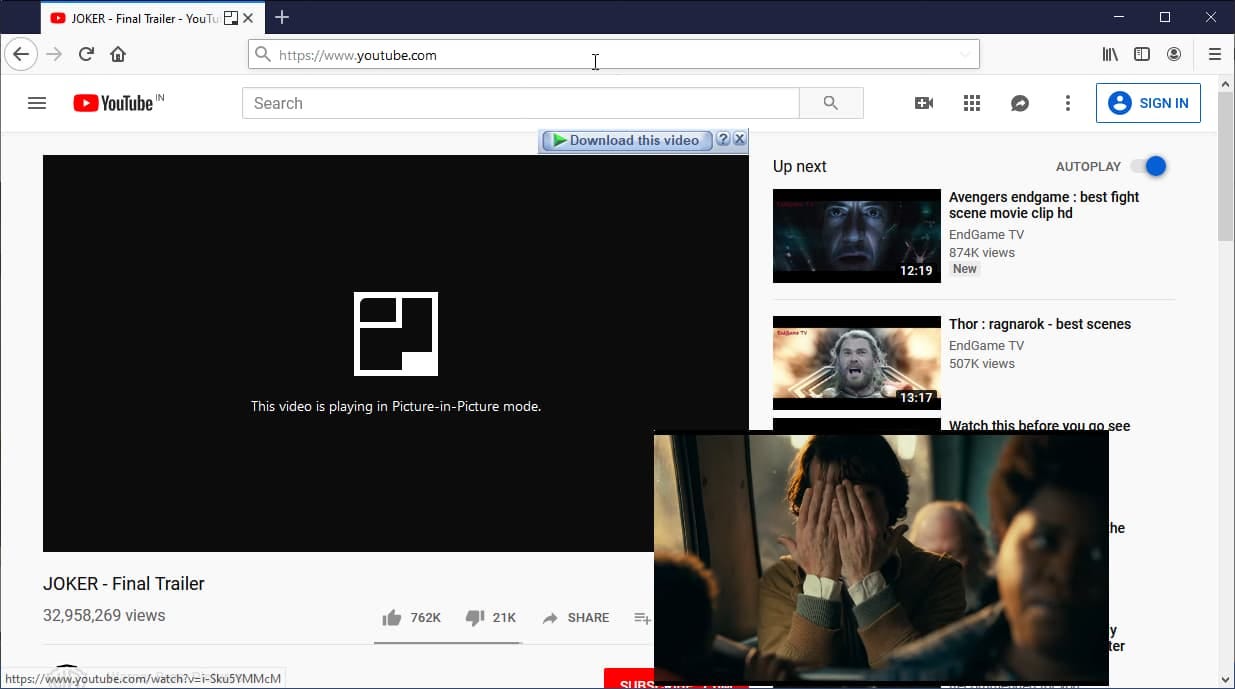Open Thor ragnarok video thumbnail
Viewport: 1235px width, 689px height.
tap(857, 363)
